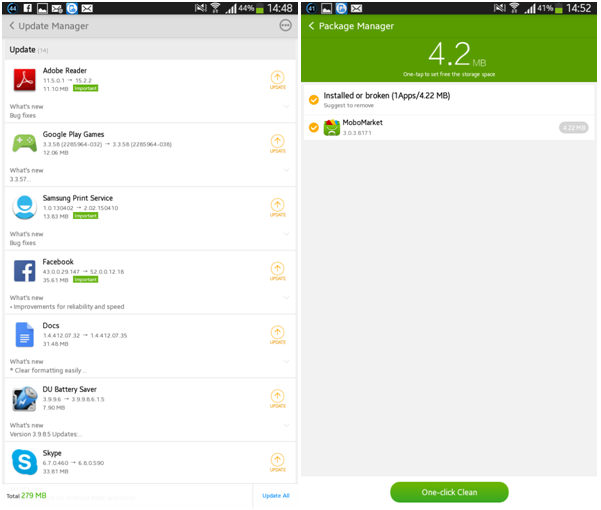Tap 'Improvements for reliability and speed' text
The image size is (601, 510).
pyautogui.click(x=69, y=307)
